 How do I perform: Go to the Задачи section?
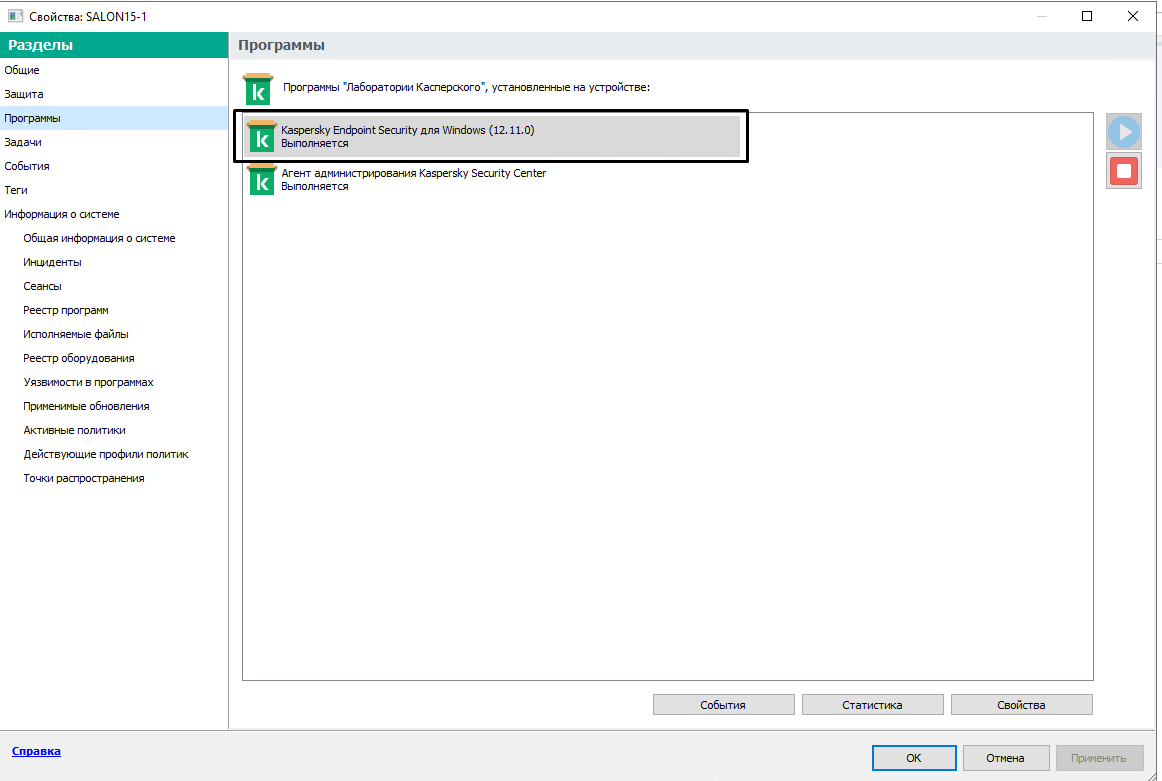[x=114, y=142]
